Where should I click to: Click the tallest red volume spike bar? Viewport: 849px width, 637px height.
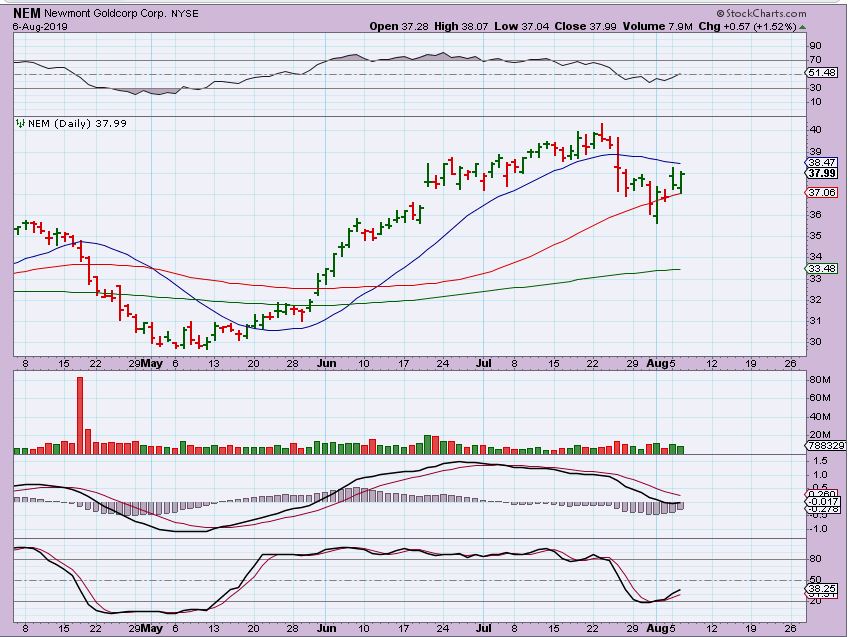click(80, 415)
